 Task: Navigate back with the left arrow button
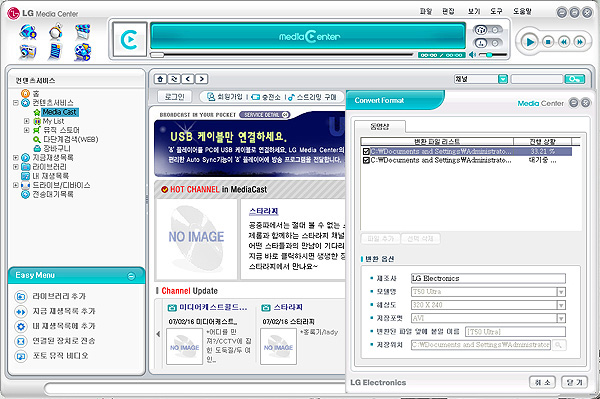click(188, 79)
